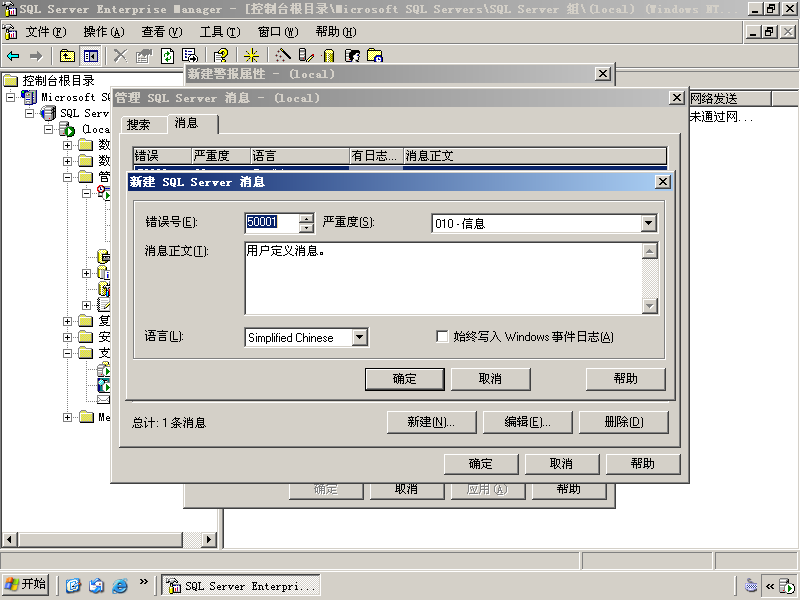This screenshot has width=800, height=600.
Task: Click the Register Server toolbar icon
Action: pos(306,56)
